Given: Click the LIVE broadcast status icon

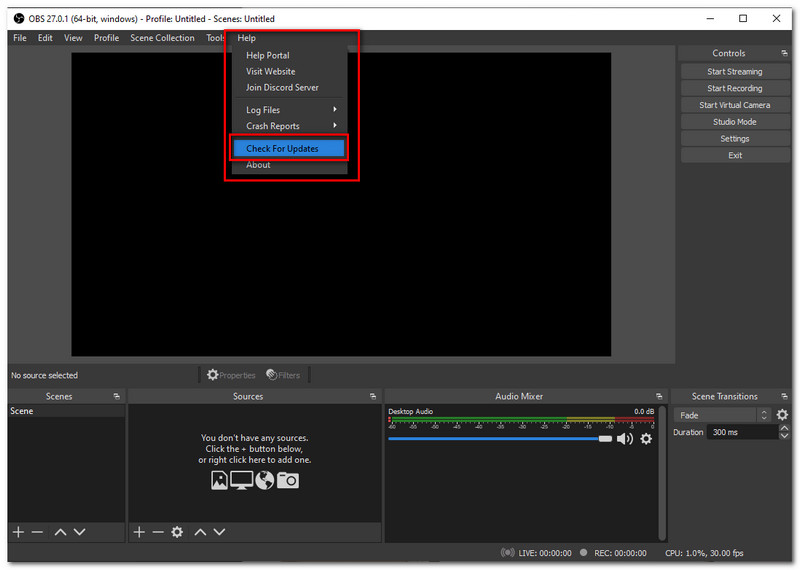Looking at the screenshot, I should tap(507, 553).
